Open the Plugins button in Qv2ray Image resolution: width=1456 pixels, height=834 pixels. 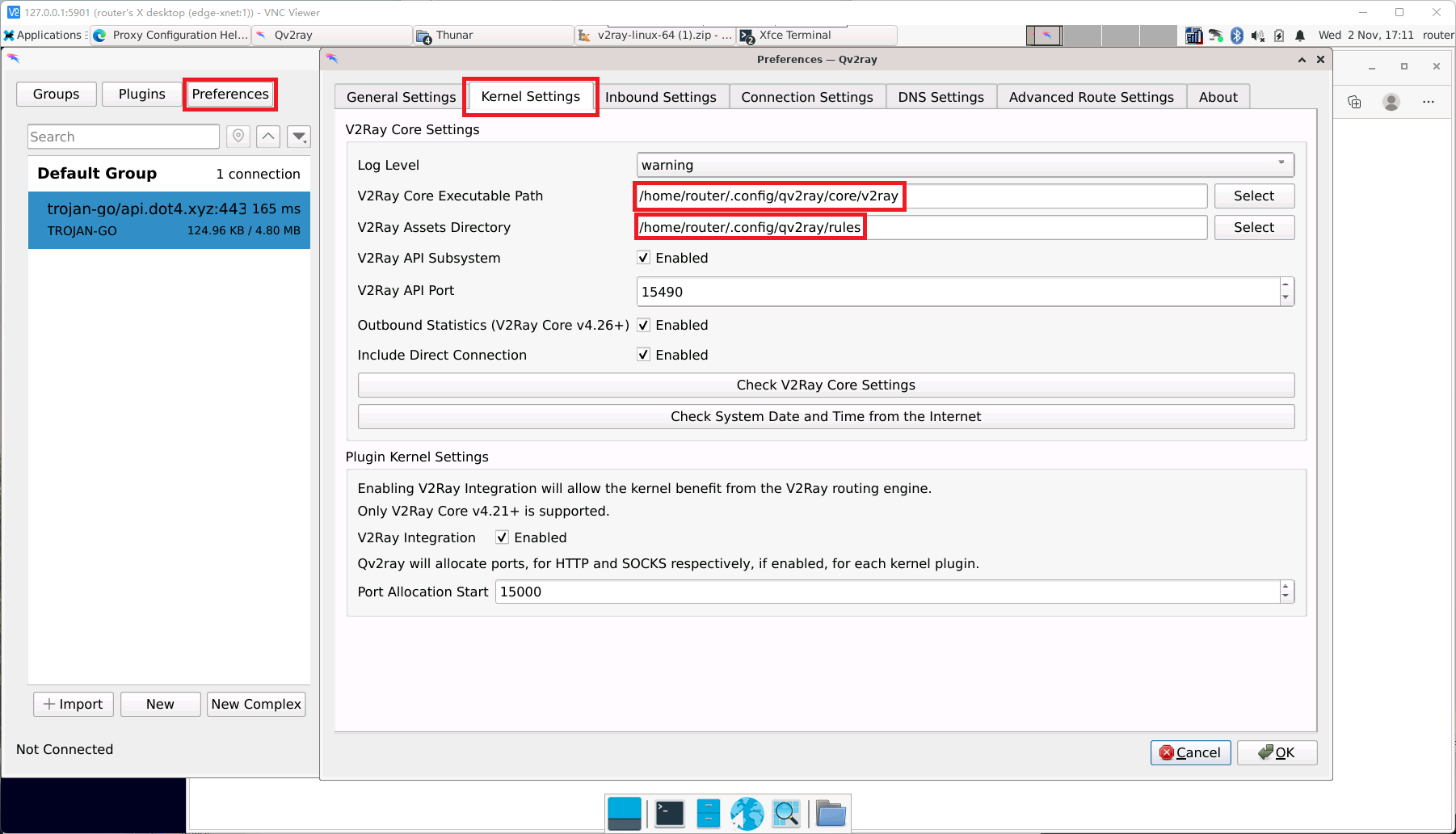pyautogui.click(x=142, y=94)
